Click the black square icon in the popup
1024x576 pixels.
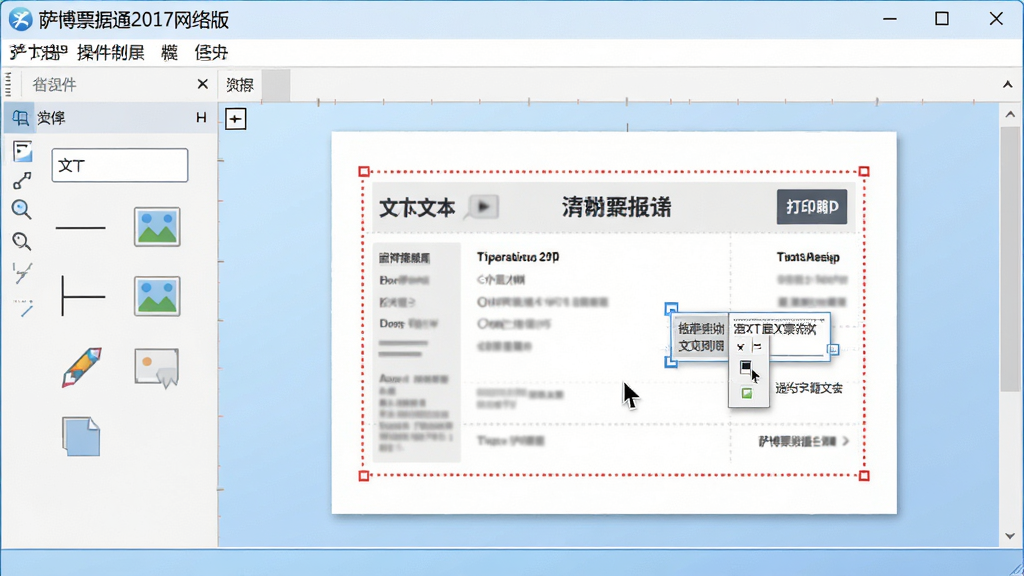coord(745,368)
